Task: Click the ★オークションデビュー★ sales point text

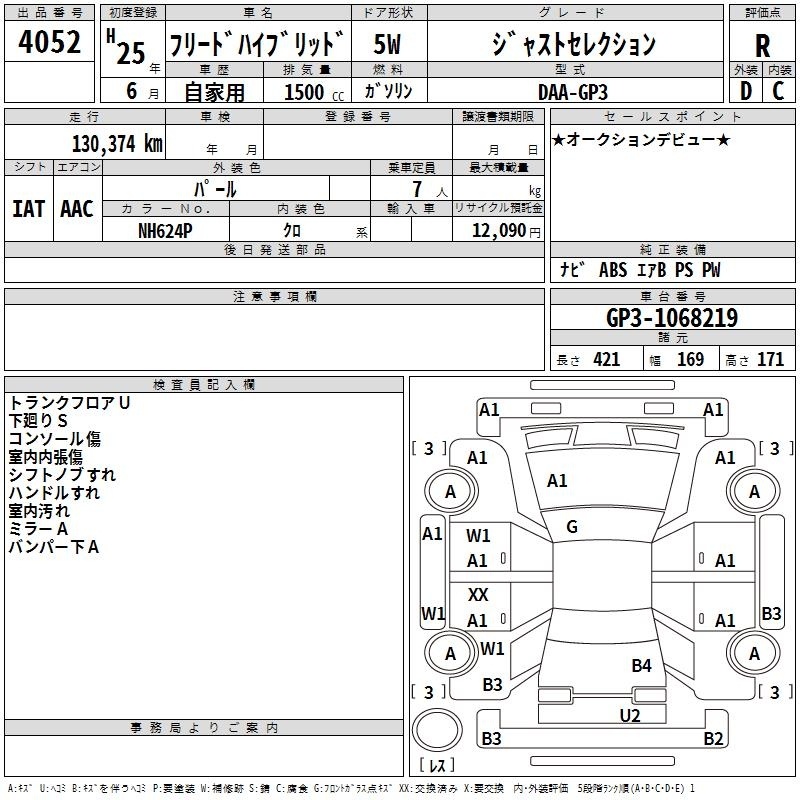Action: [640, 139]
